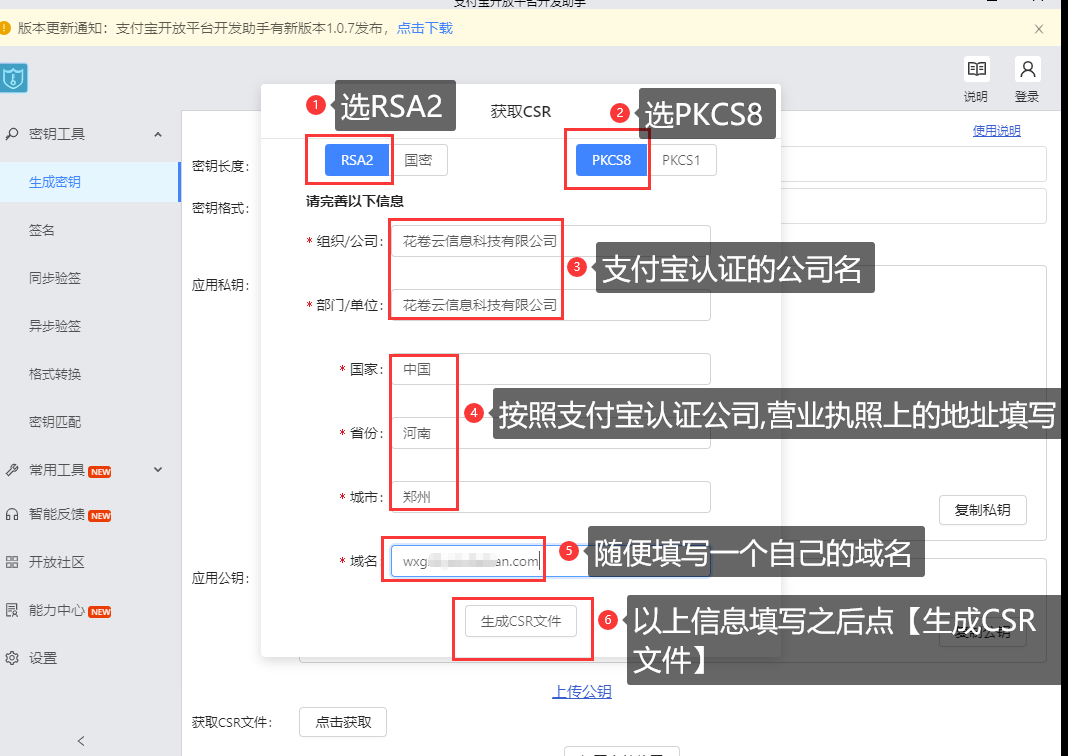
Task: Click the update warning icon
Action: (5, 28)
